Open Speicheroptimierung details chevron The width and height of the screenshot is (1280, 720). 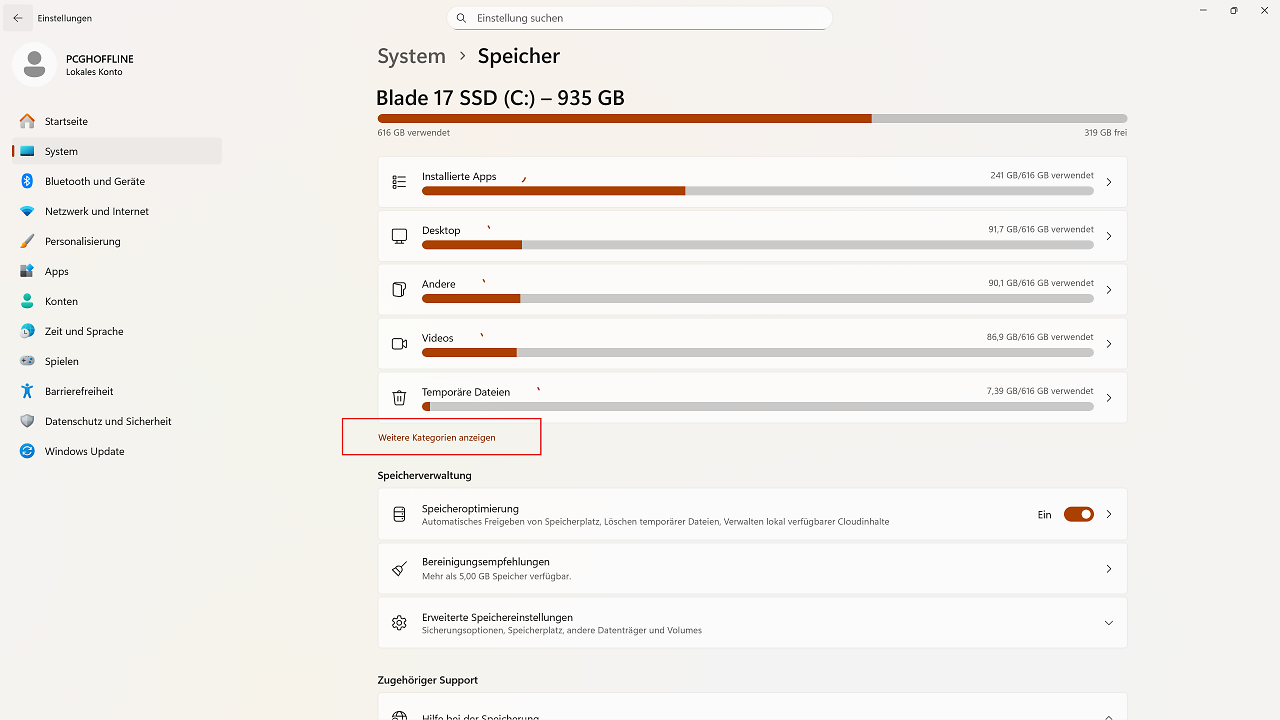tap(1108, 514)
